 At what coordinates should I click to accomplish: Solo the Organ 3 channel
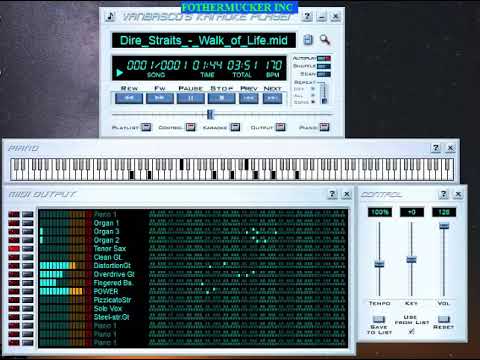[x=28, y=231]
